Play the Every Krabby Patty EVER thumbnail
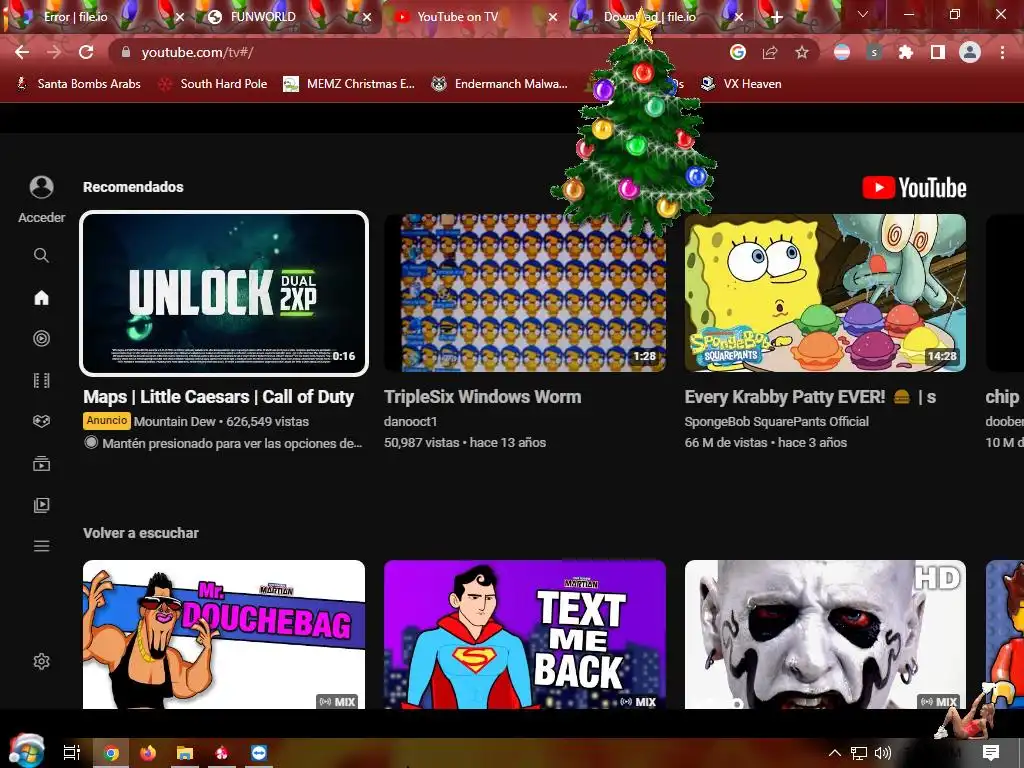The width and height of the screenshot is (1024, 768). pos(825,293)
